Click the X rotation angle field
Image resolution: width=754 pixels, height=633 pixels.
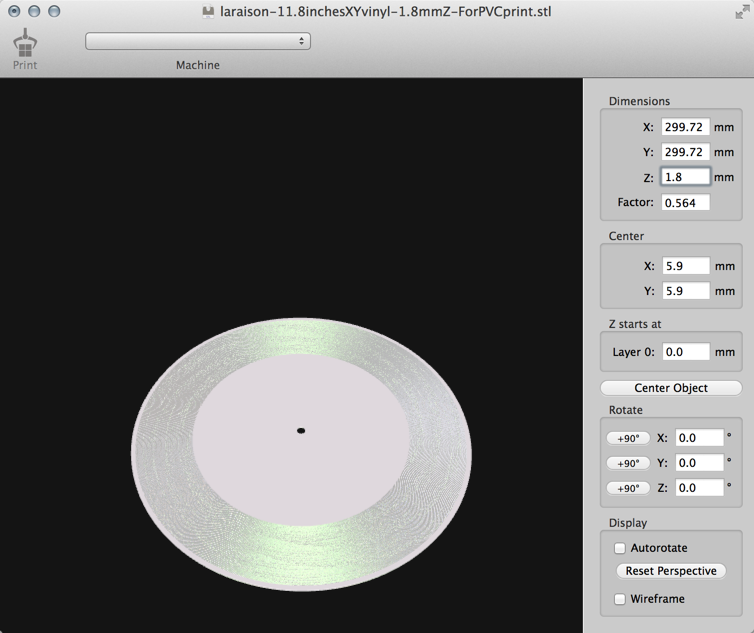[x=699, y=438]
